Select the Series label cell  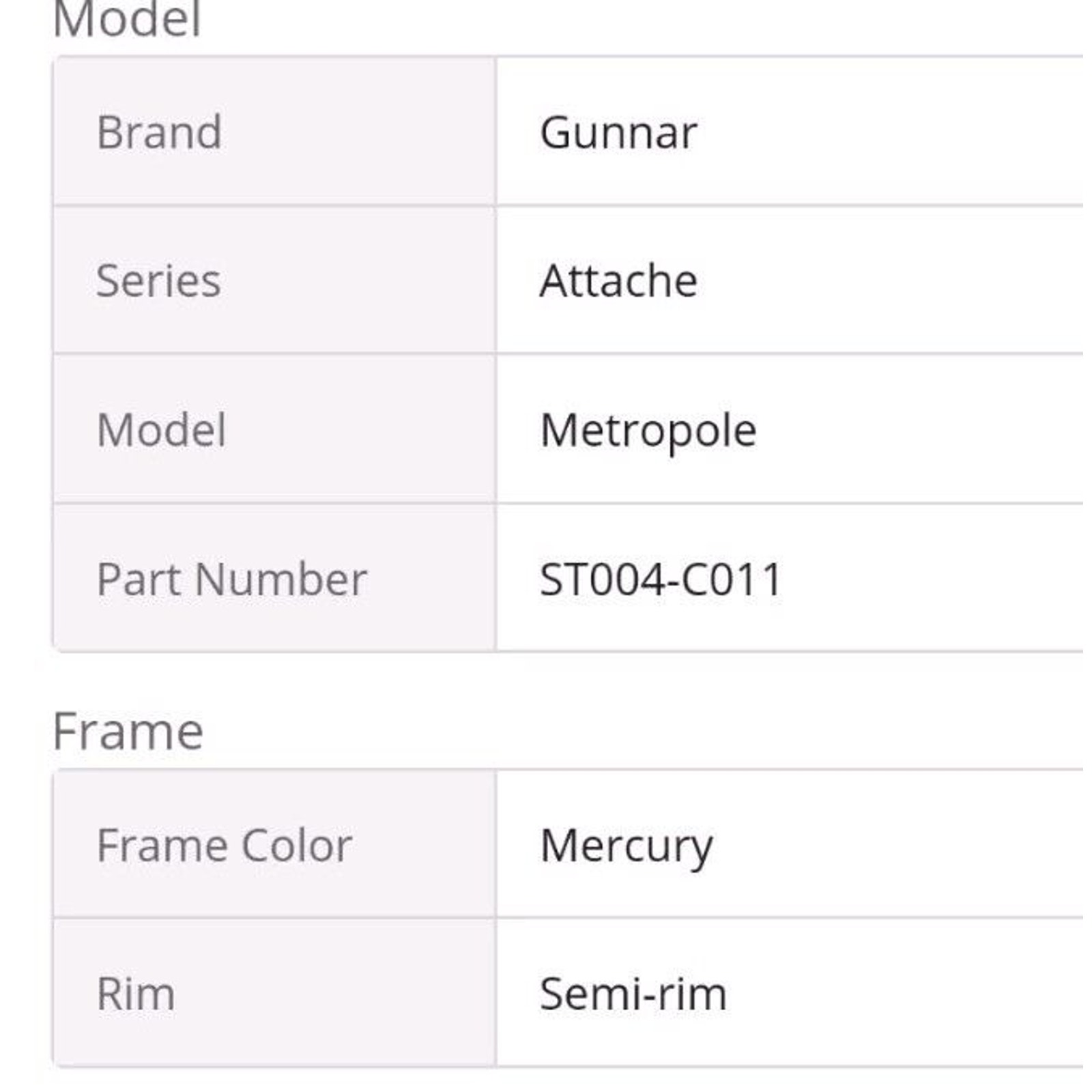click(274, 280)
